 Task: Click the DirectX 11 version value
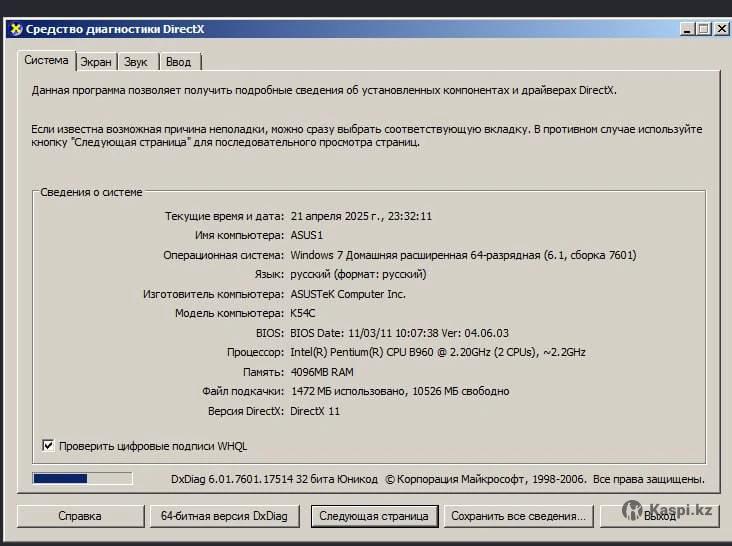point(315,411)
